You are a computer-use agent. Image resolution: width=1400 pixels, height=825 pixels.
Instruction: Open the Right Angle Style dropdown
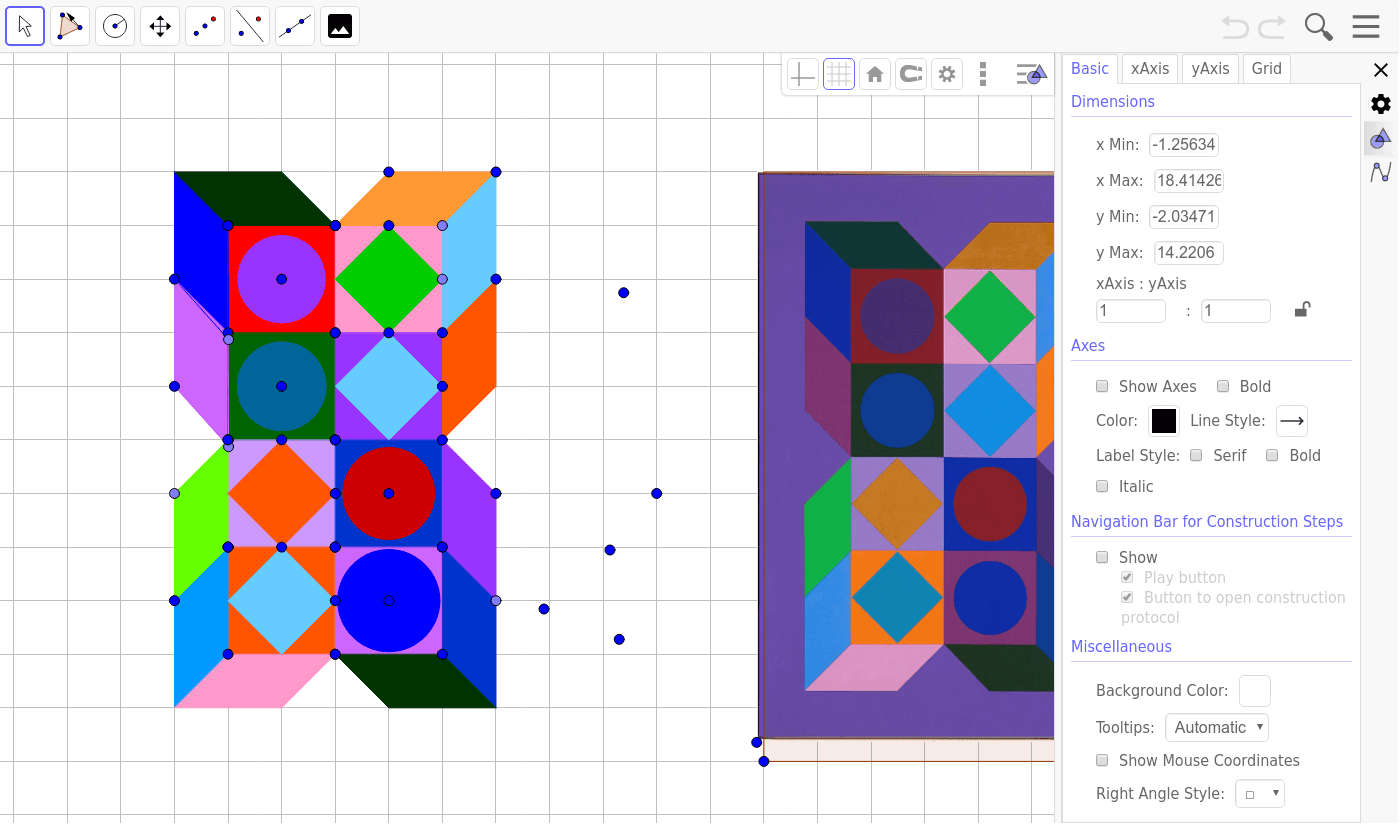1260,794
